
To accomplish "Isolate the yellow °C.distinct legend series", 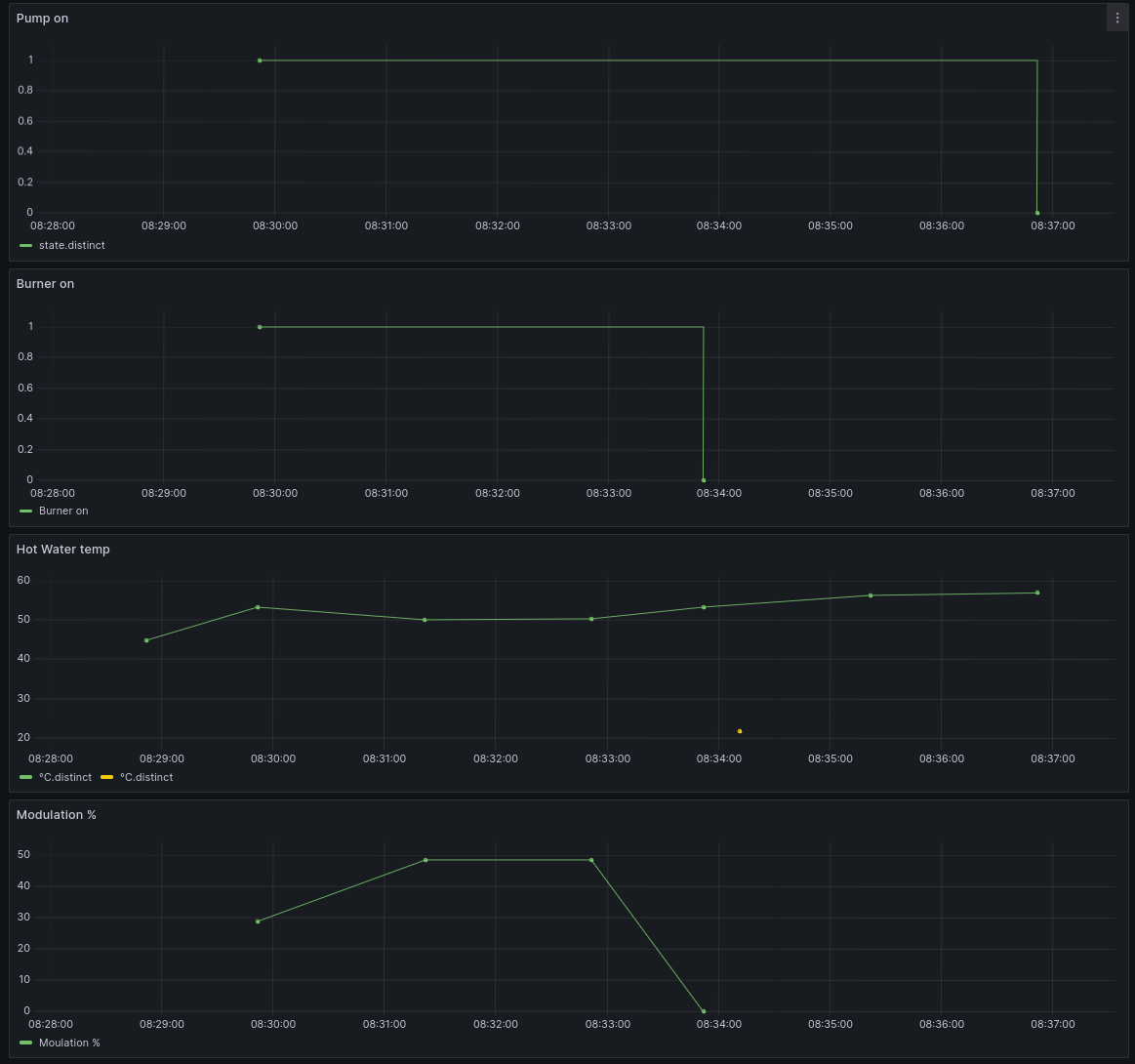I will (x=146, y=778).
